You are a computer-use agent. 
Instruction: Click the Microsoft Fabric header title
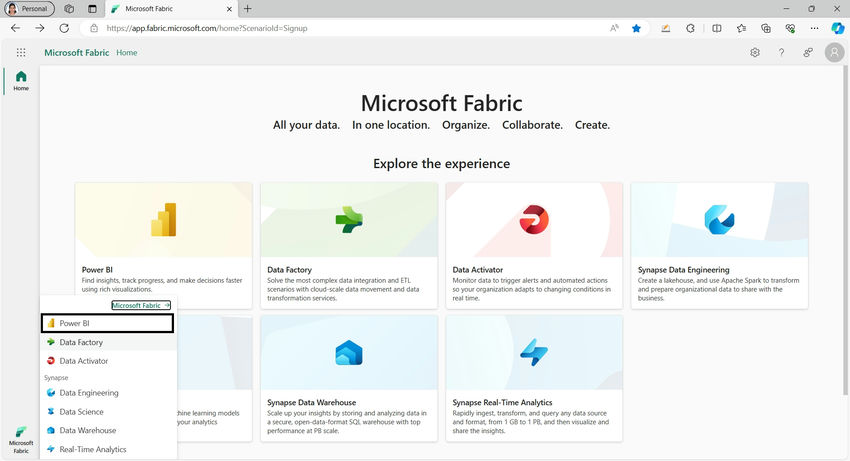[x=76, y=53]
